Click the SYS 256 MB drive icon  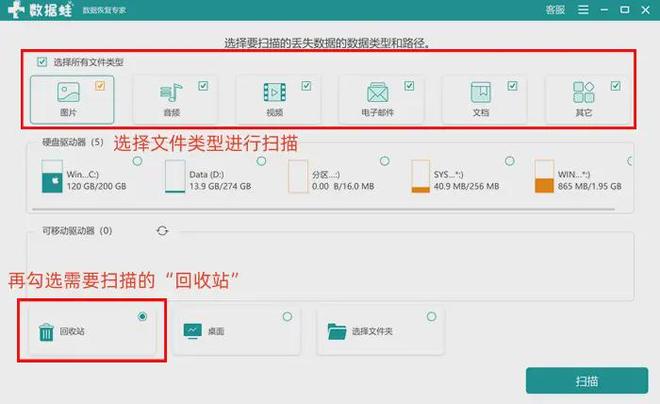coord(420,176)
